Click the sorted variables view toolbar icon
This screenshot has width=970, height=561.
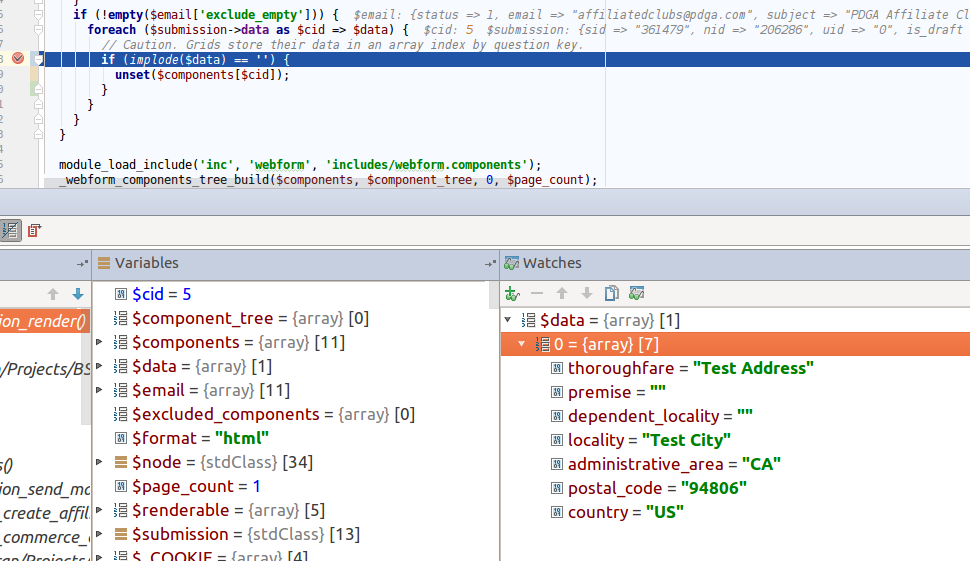pyautogui.click(x=10, y=230)
